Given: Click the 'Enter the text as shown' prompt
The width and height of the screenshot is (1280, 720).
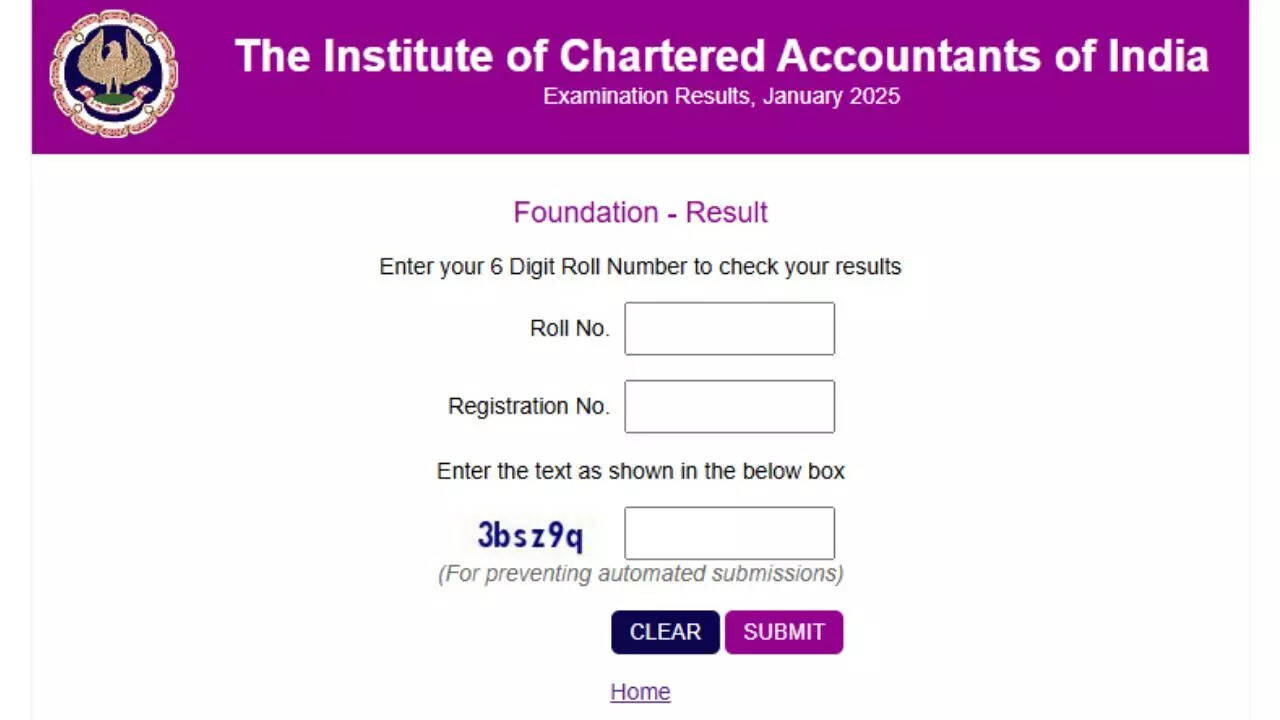Looking at the screenshot, I should (640, 471).
